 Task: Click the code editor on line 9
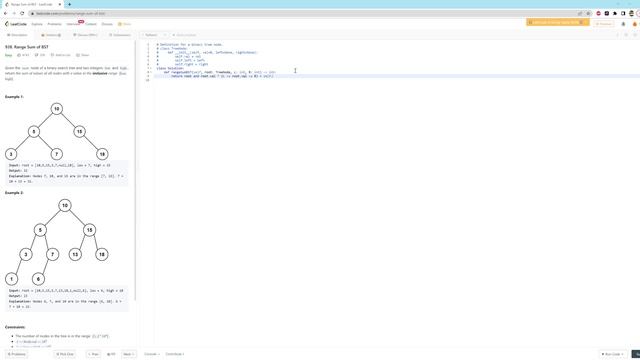(x=396, y=76)
